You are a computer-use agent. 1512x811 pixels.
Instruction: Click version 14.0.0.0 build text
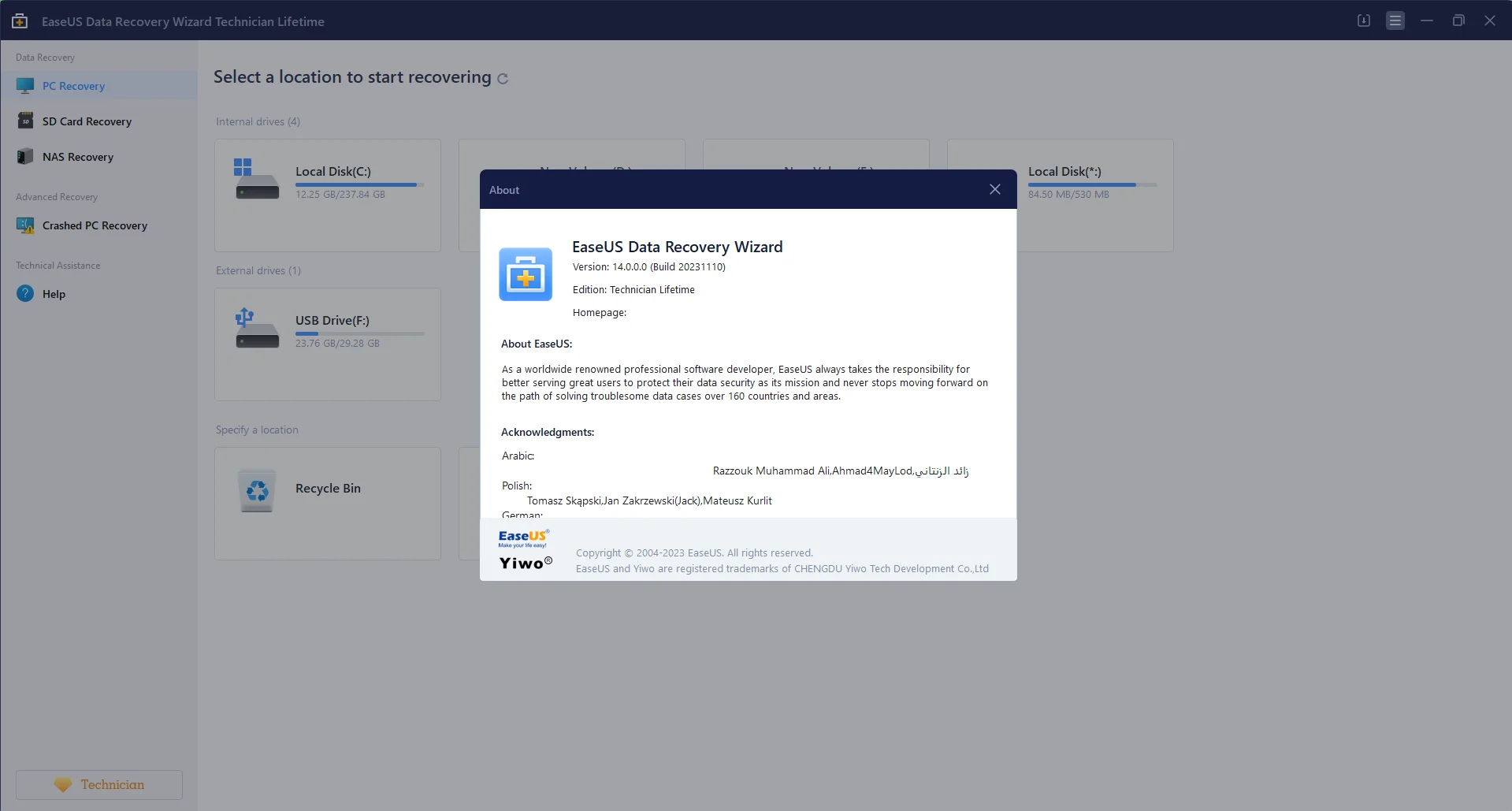(x=649, y=267)
